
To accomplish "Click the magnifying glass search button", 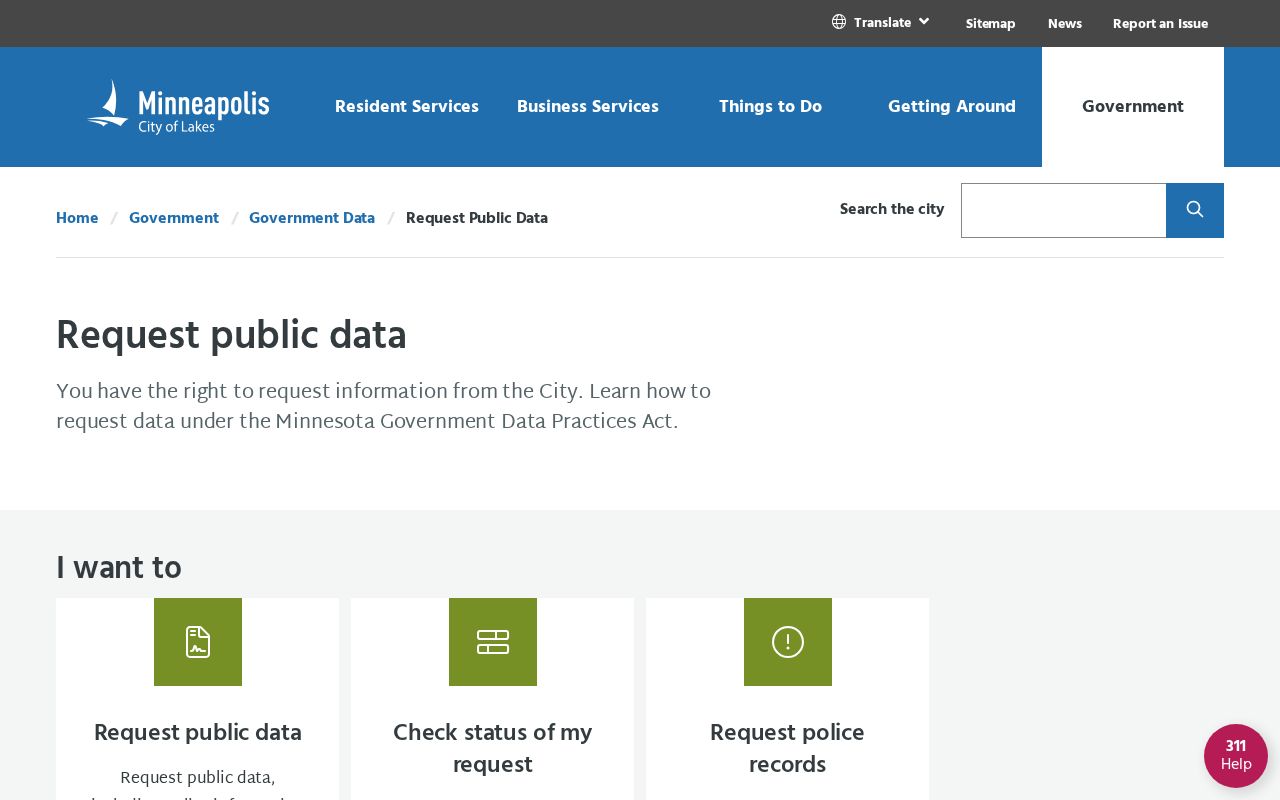I will [1195, 210].
